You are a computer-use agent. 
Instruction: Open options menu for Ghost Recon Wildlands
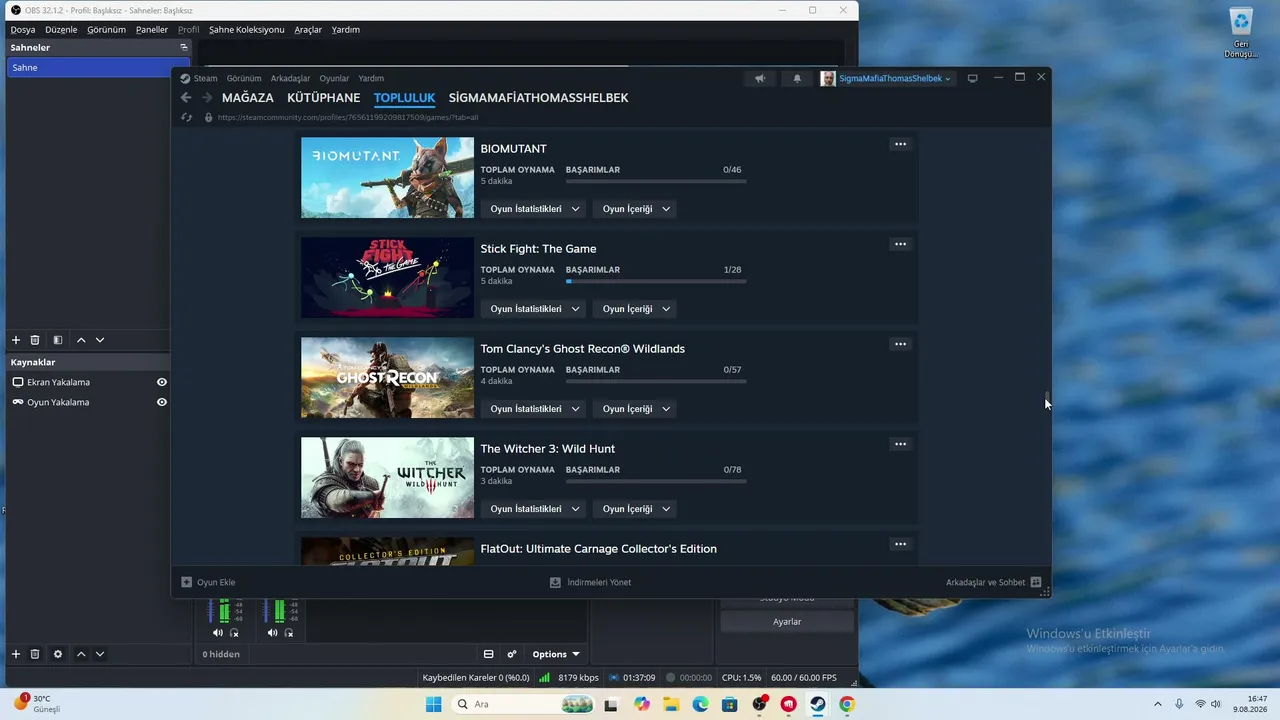coord(900,344)
